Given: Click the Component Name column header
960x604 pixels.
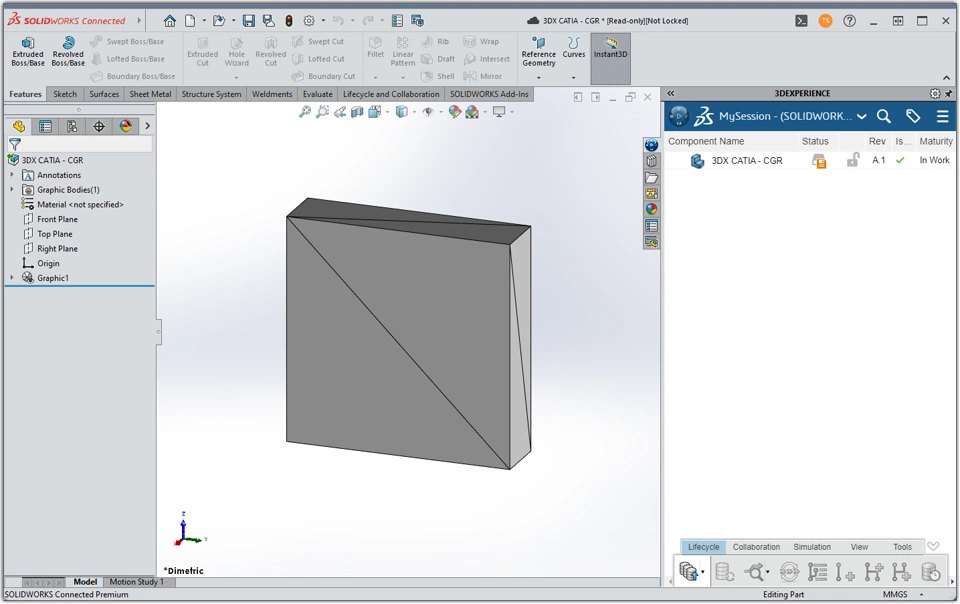Looking at the screenshot, I should 706,141.
